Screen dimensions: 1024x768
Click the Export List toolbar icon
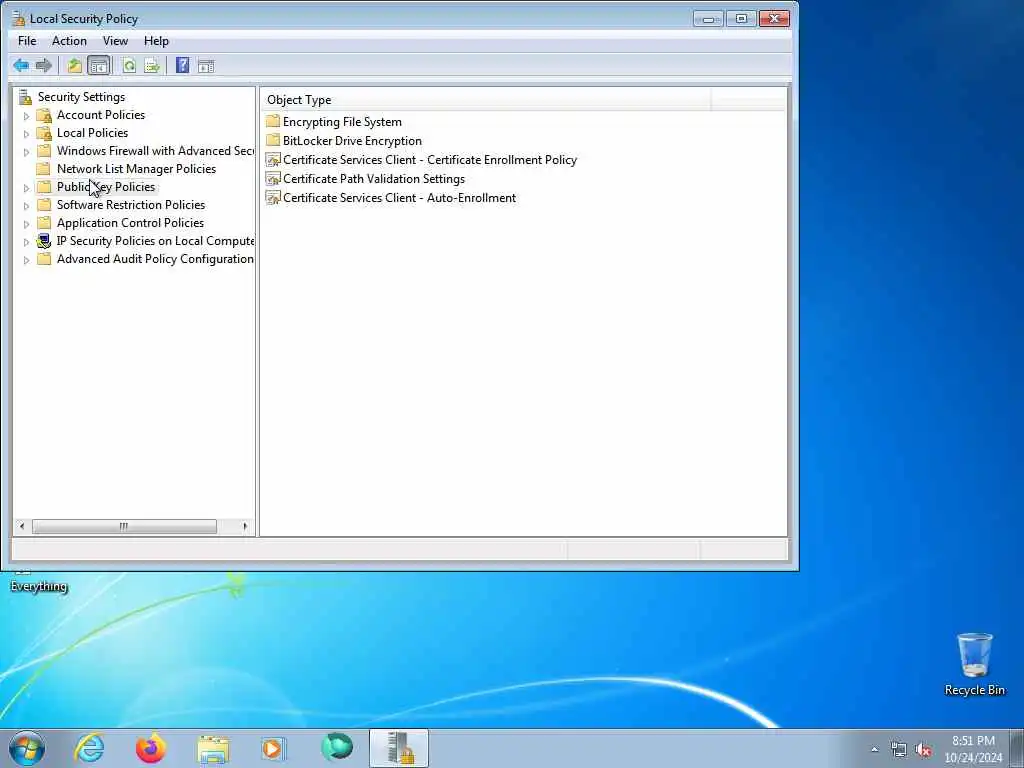(x=152, y=65)
